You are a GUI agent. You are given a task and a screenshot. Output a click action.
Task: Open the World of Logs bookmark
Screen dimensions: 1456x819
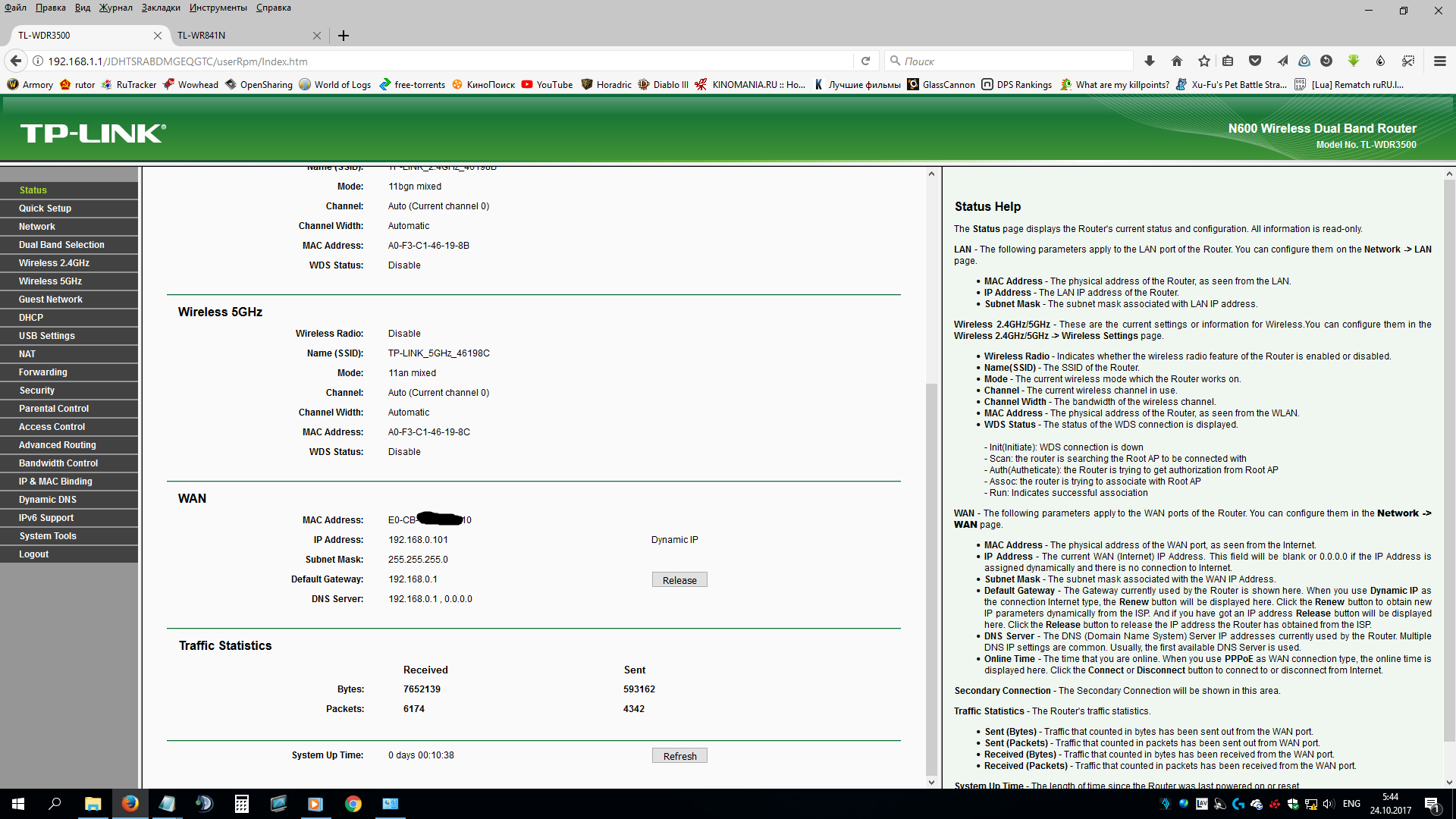click(335, 85)
